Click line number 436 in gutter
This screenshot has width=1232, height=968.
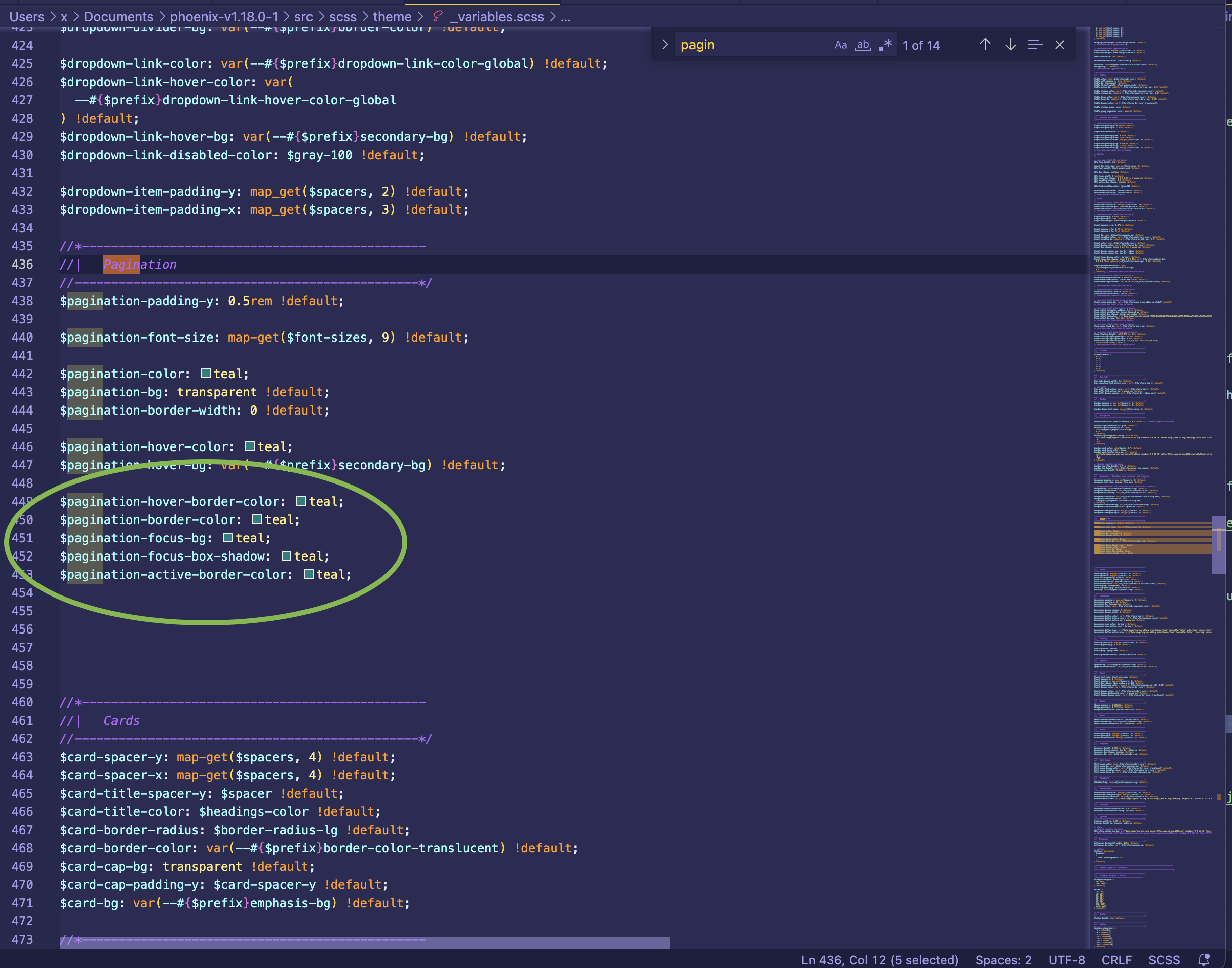tap(22, 264)
